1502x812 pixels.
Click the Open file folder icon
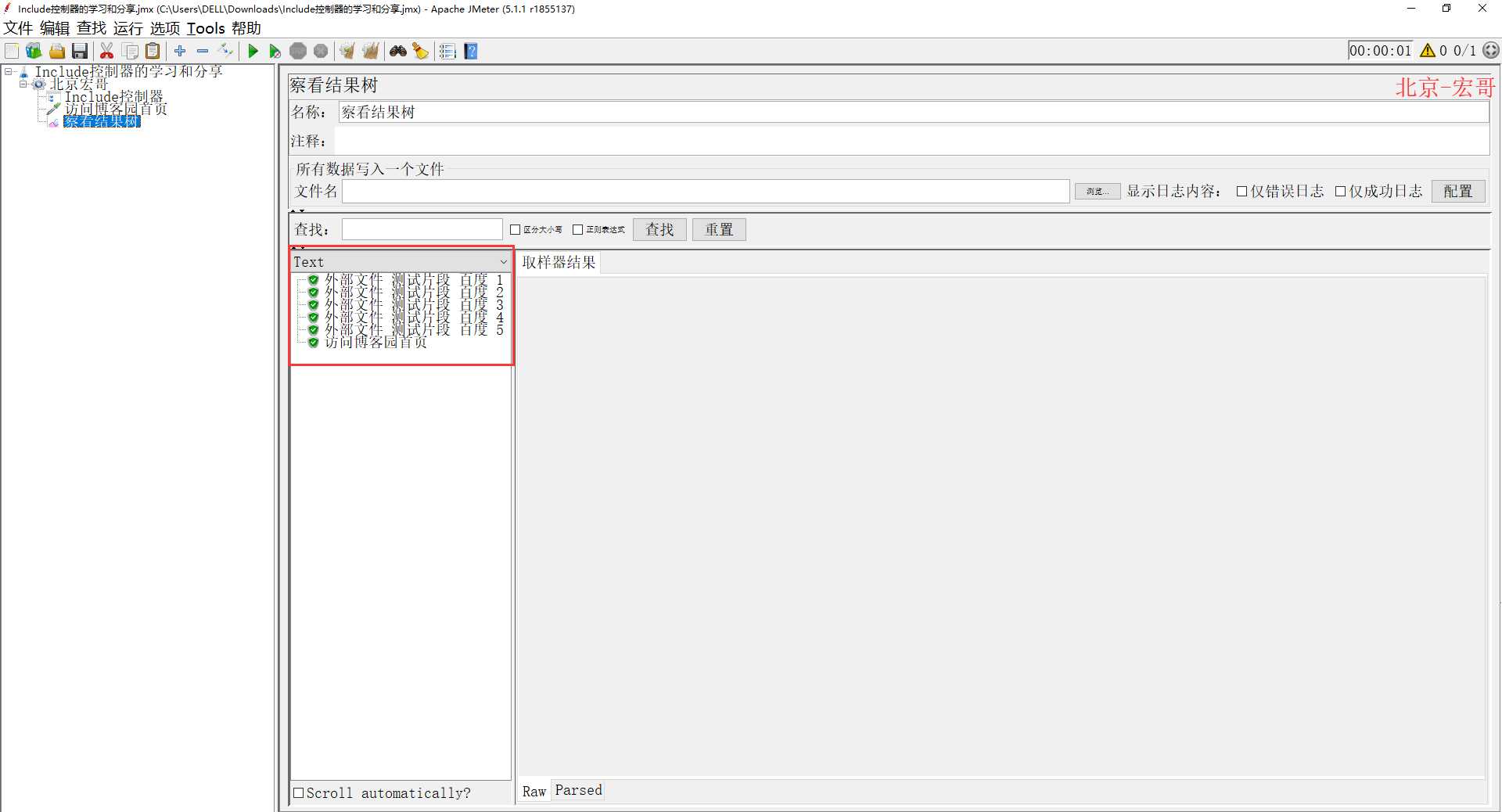click(x=56, y=52)
